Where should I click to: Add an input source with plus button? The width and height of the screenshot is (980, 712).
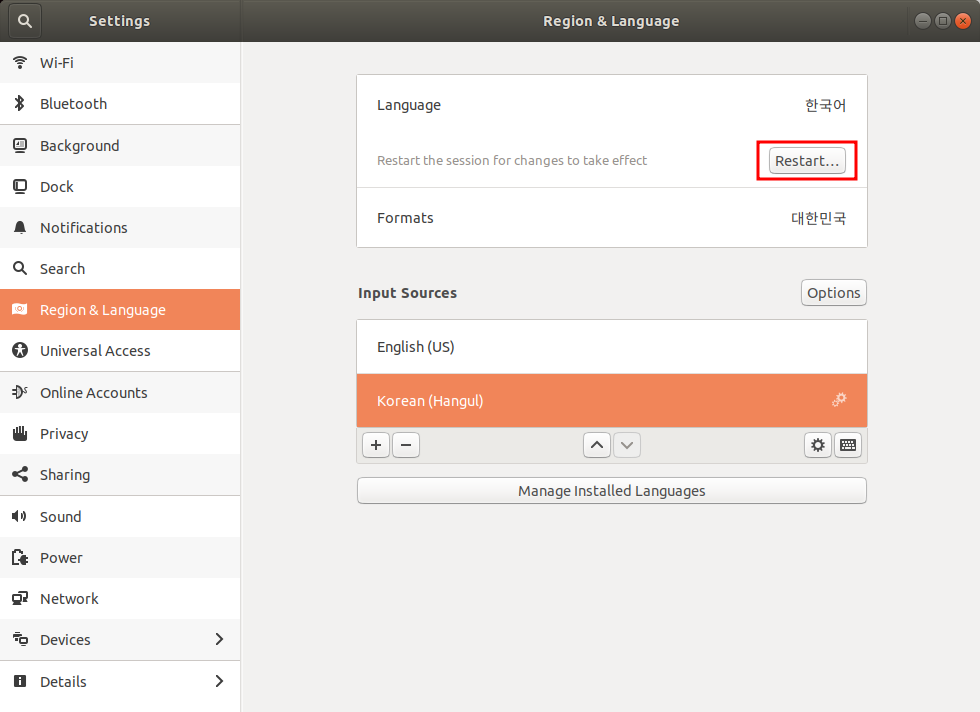tap(376, 445)
